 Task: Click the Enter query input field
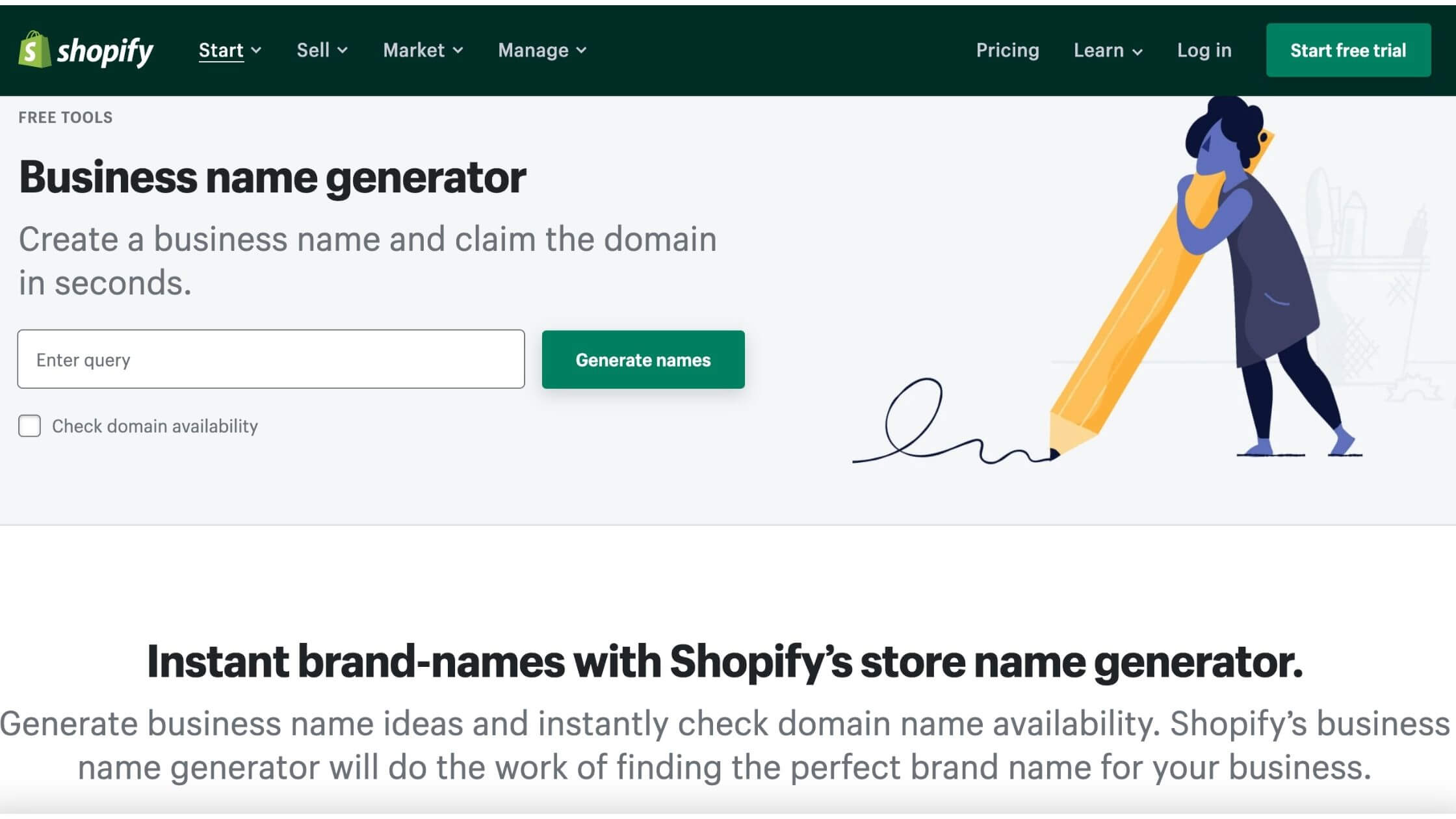point(270,359)
